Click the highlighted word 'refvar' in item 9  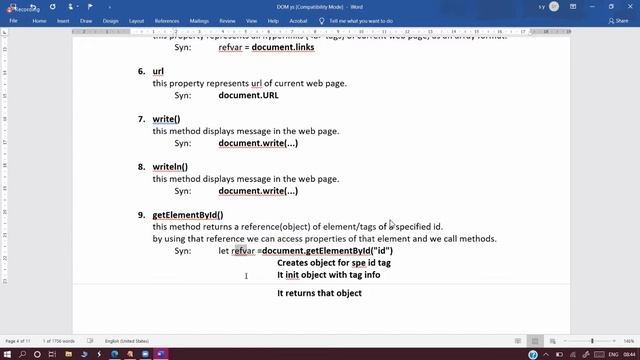coord(243,251)
